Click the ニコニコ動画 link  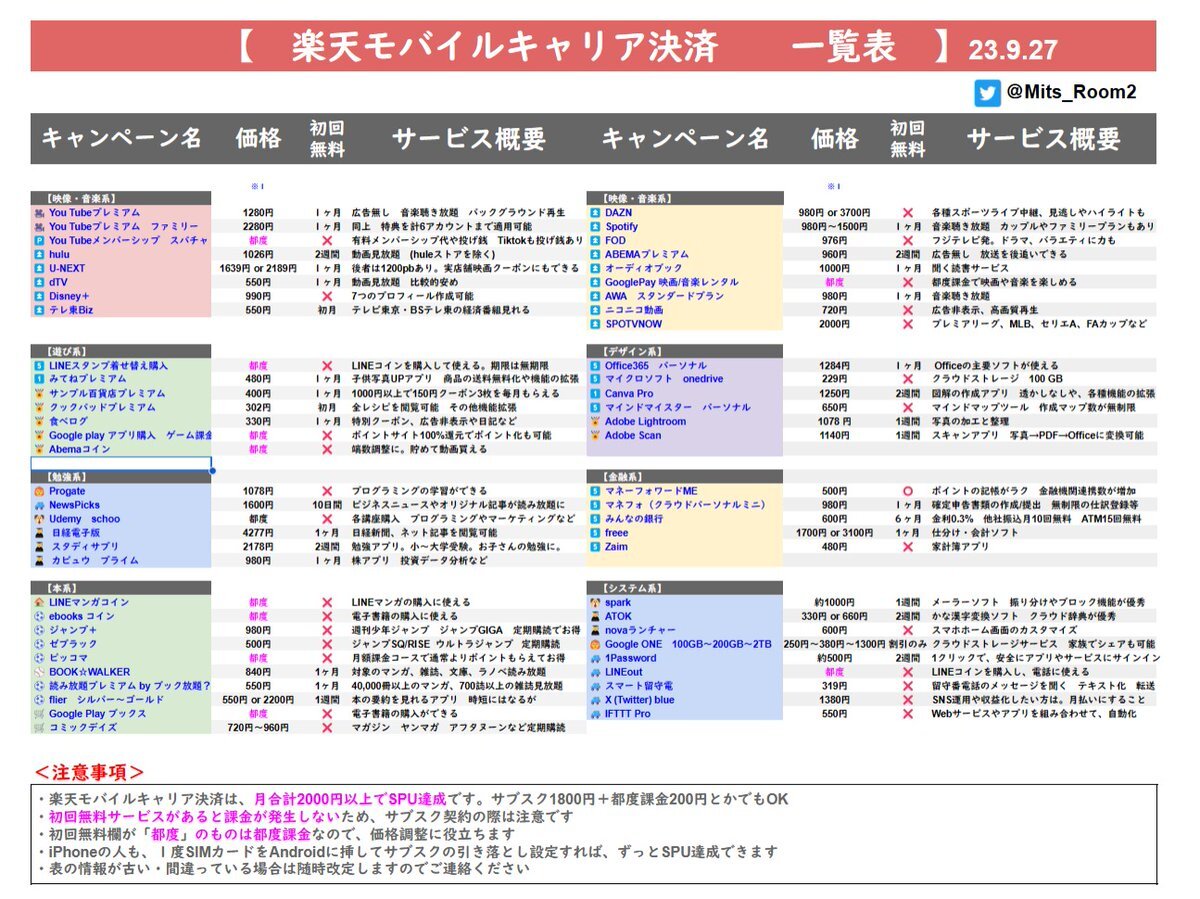(x=634, y=311)
